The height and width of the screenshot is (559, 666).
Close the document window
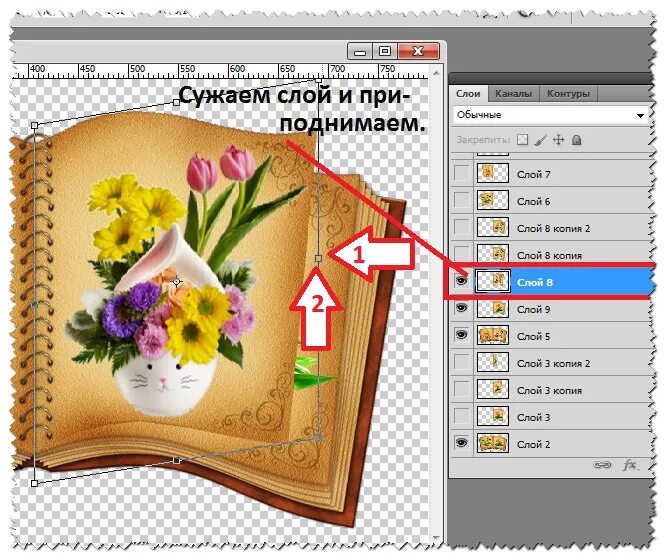point(418,51)
